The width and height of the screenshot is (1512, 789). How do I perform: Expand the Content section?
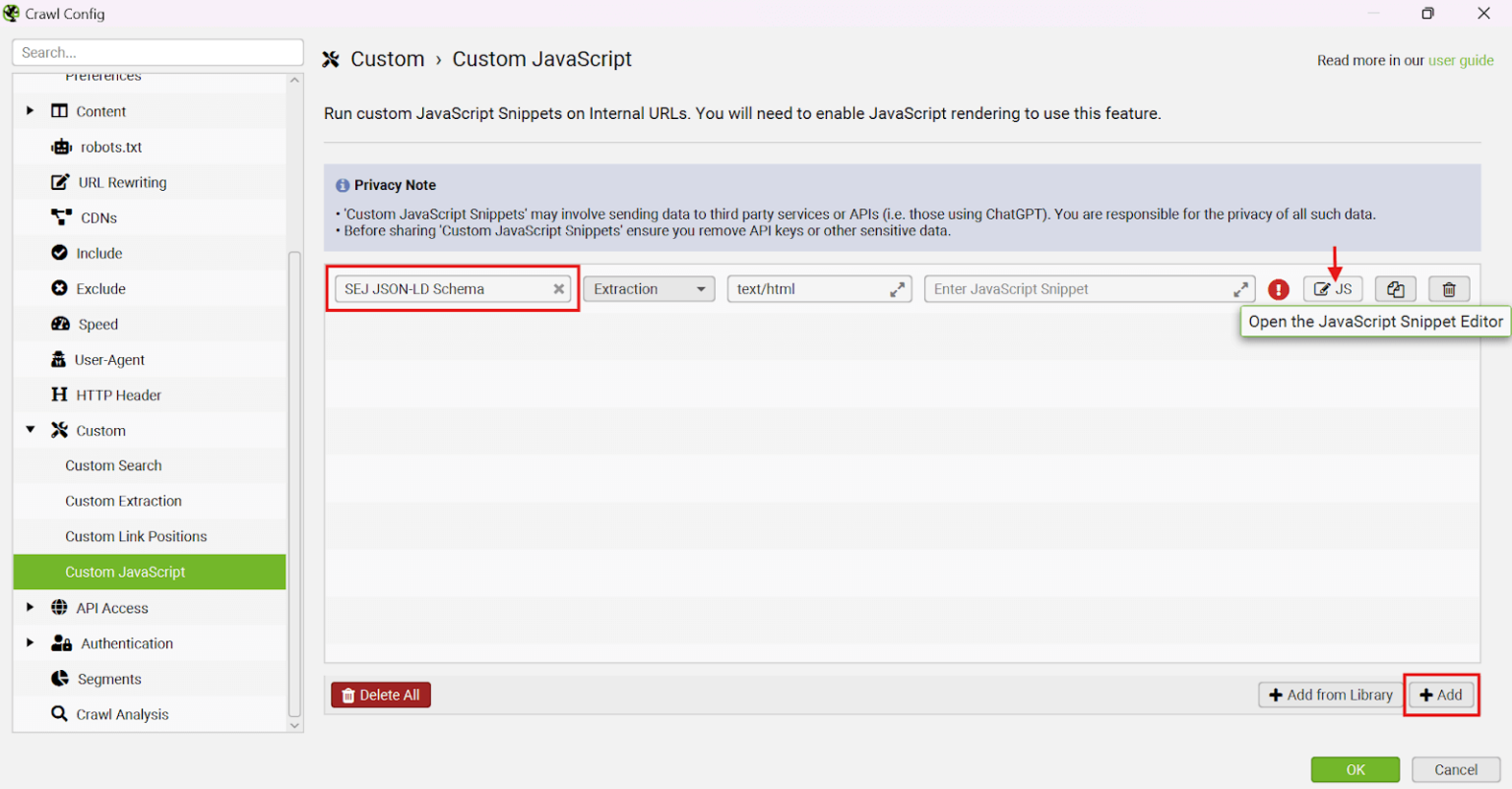click(30, 111)
